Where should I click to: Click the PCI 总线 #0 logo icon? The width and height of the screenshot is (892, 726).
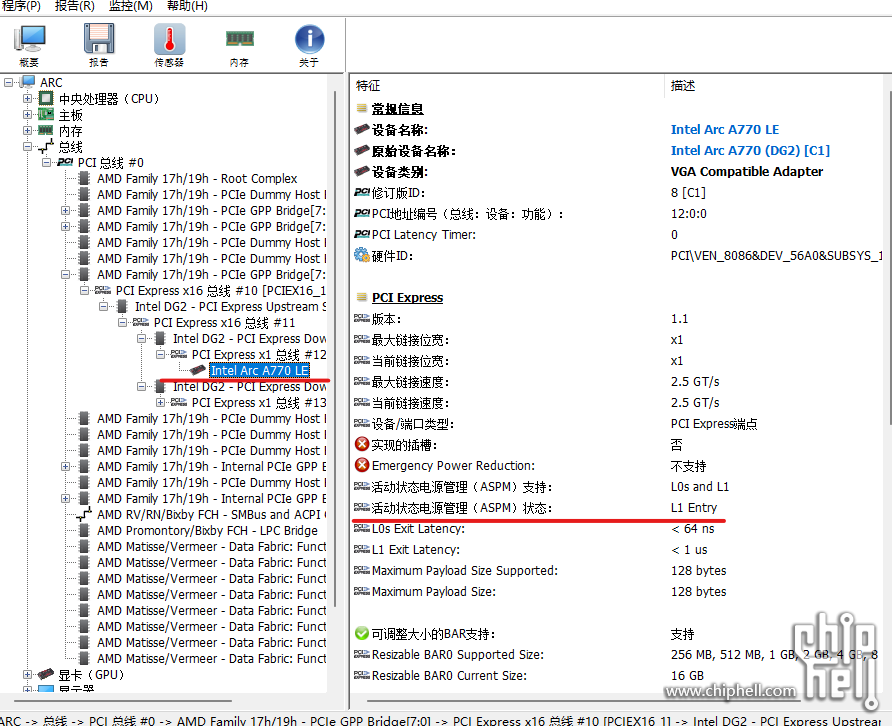(x=65, y=162)
